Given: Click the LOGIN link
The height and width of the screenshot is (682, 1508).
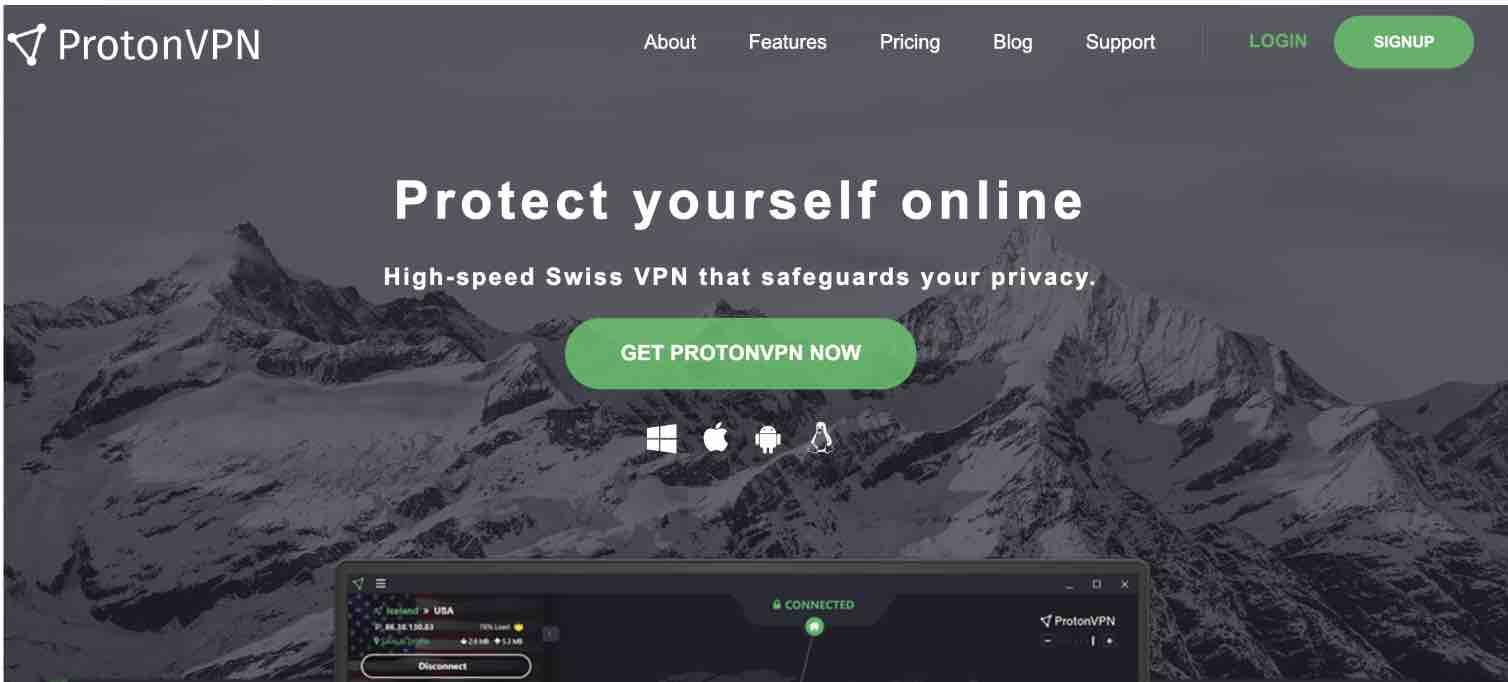Looking at the screenshot, I should [x=1278, y=41].
